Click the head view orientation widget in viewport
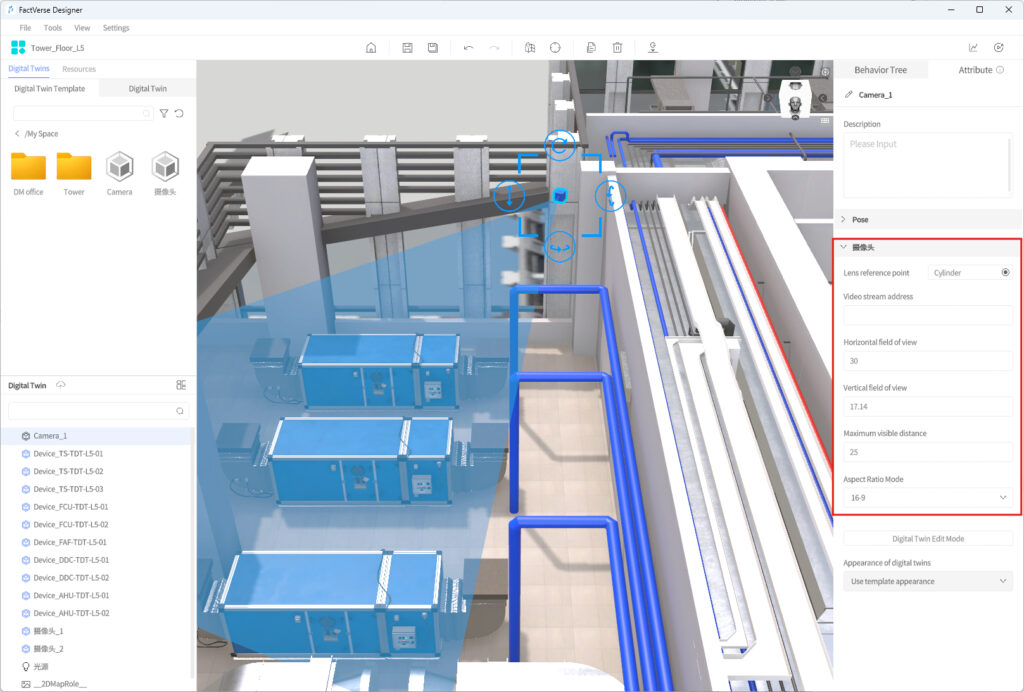This screenshot has width=1024, height=692. (x=795, y=101)
